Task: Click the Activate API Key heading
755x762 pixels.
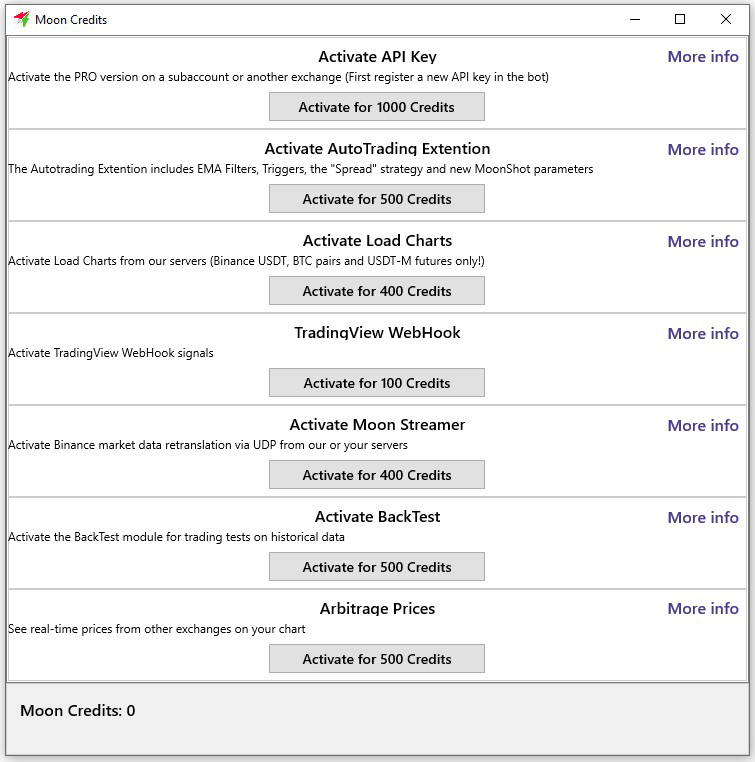Action: (x=378, y=57)
